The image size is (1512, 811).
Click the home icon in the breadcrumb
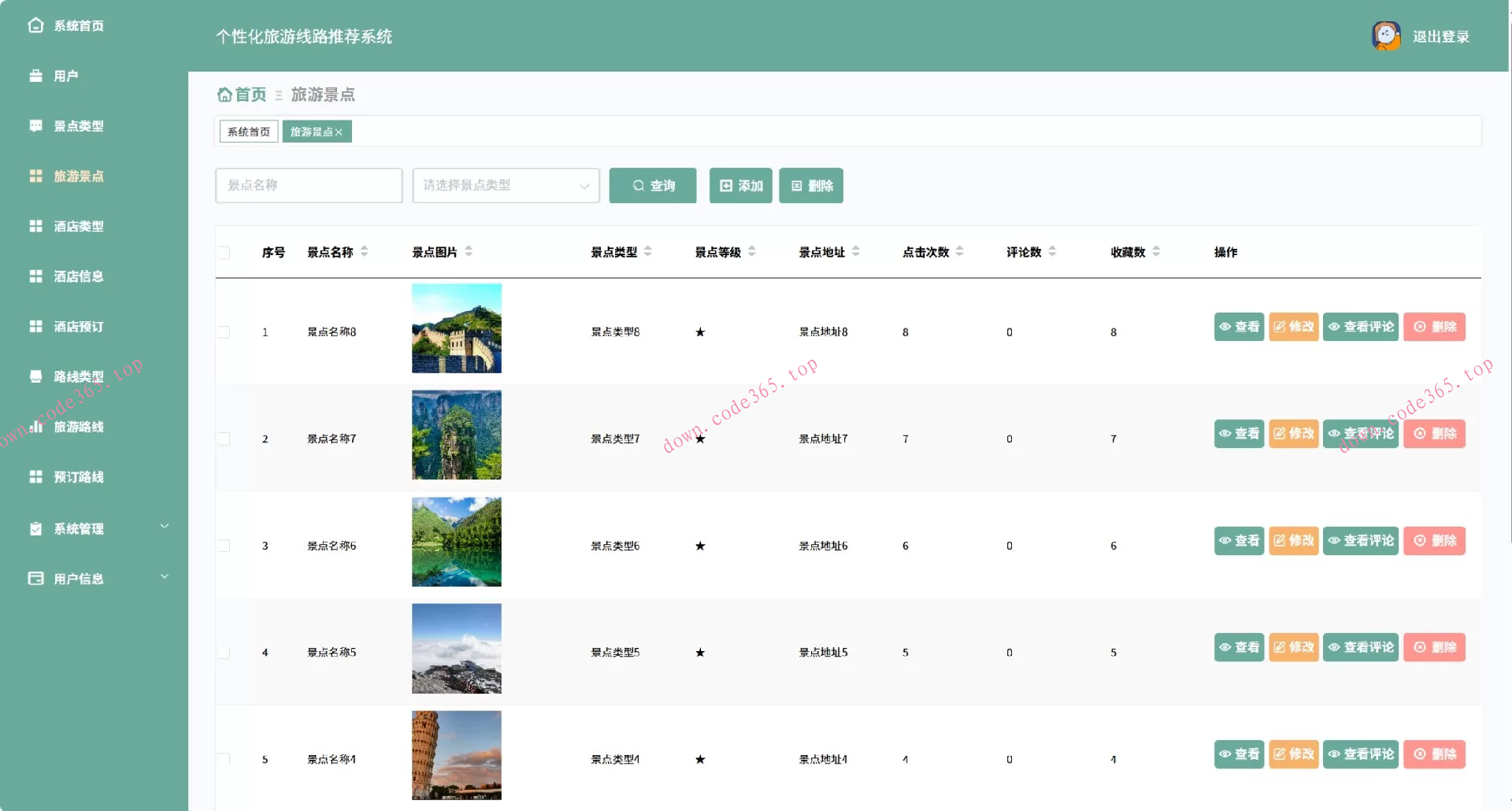point(224,95)
